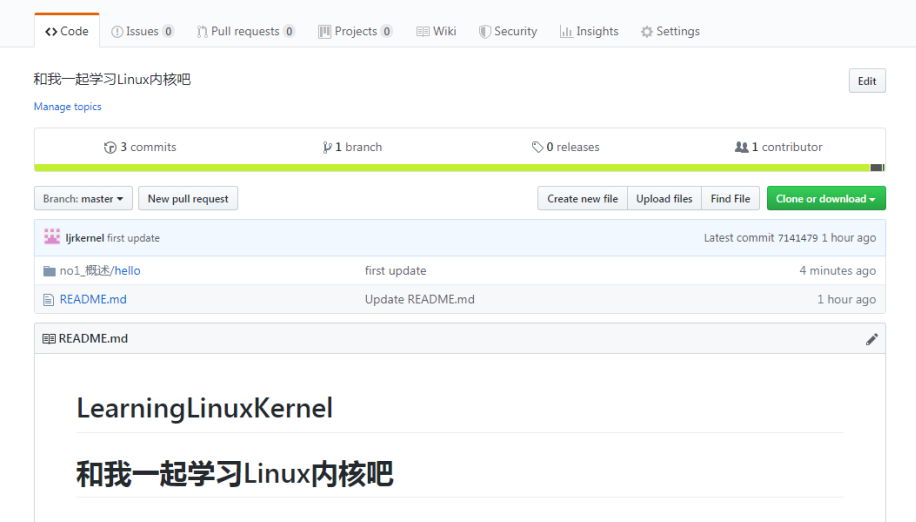The image size is (916, 522).
Task: Open the ljrkernel author profile link
Action: click(x=85, y=238)
